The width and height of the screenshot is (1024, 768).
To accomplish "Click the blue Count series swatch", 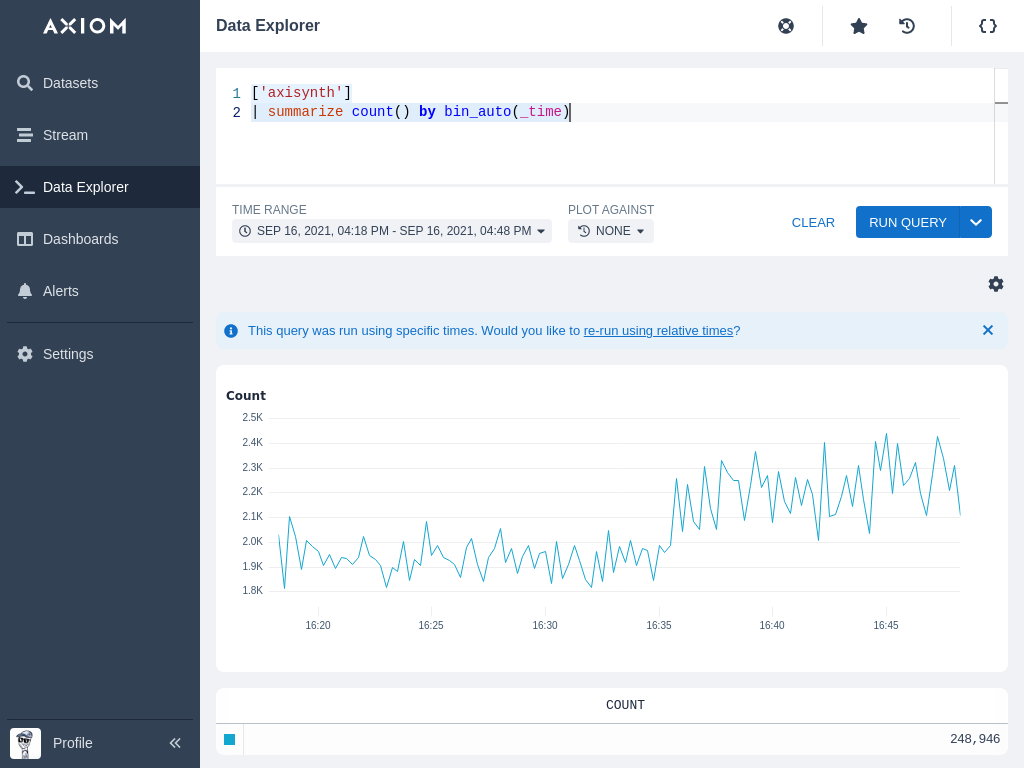I will pos(230,739).
